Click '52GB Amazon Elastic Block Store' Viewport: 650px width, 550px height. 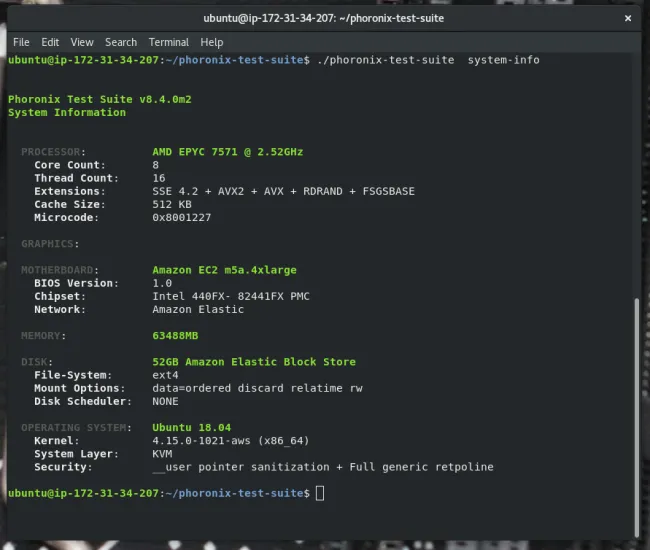pos(254,362)
